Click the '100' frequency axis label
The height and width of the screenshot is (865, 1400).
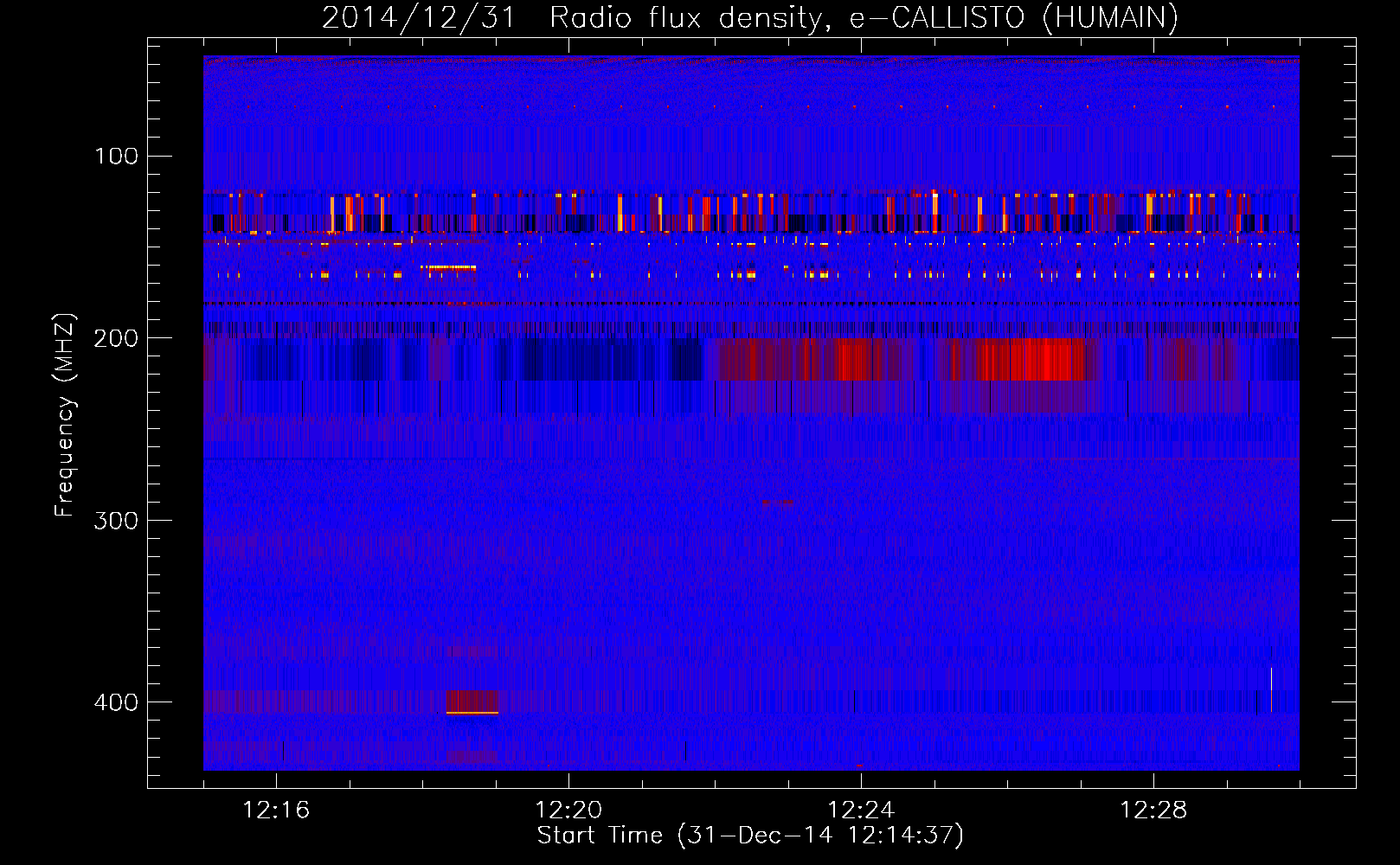click(117, 157)
